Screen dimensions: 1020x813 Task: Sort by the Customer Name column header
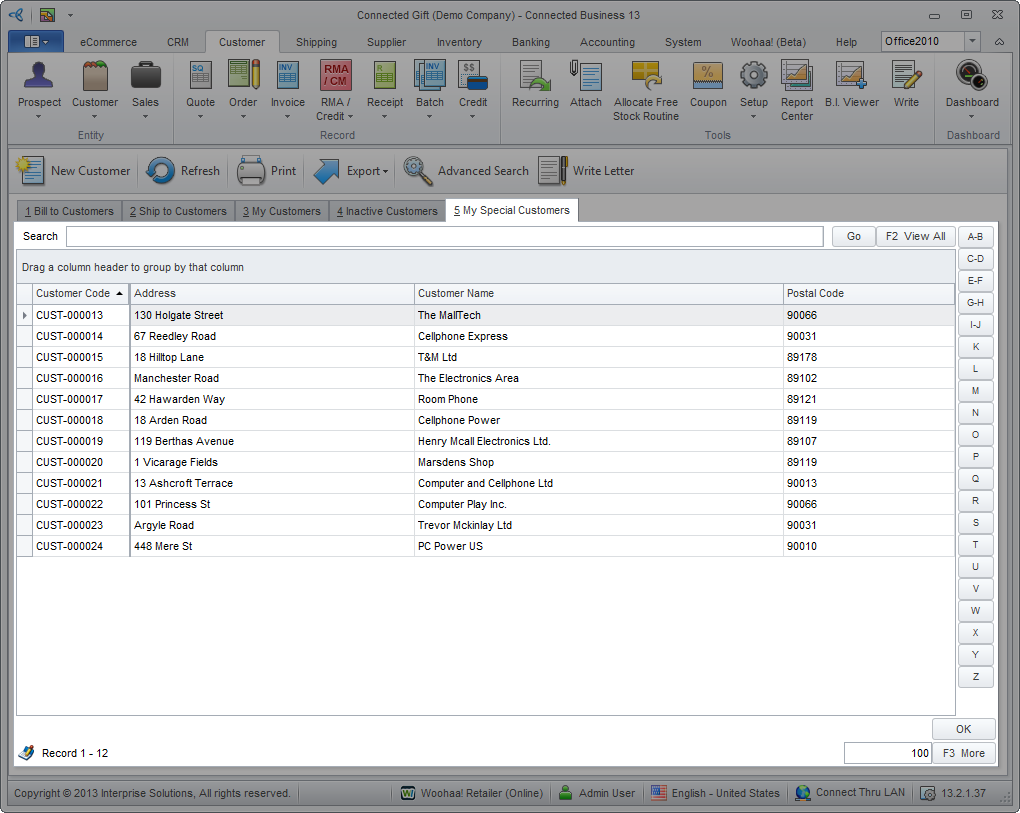click(x=598, y=293)
